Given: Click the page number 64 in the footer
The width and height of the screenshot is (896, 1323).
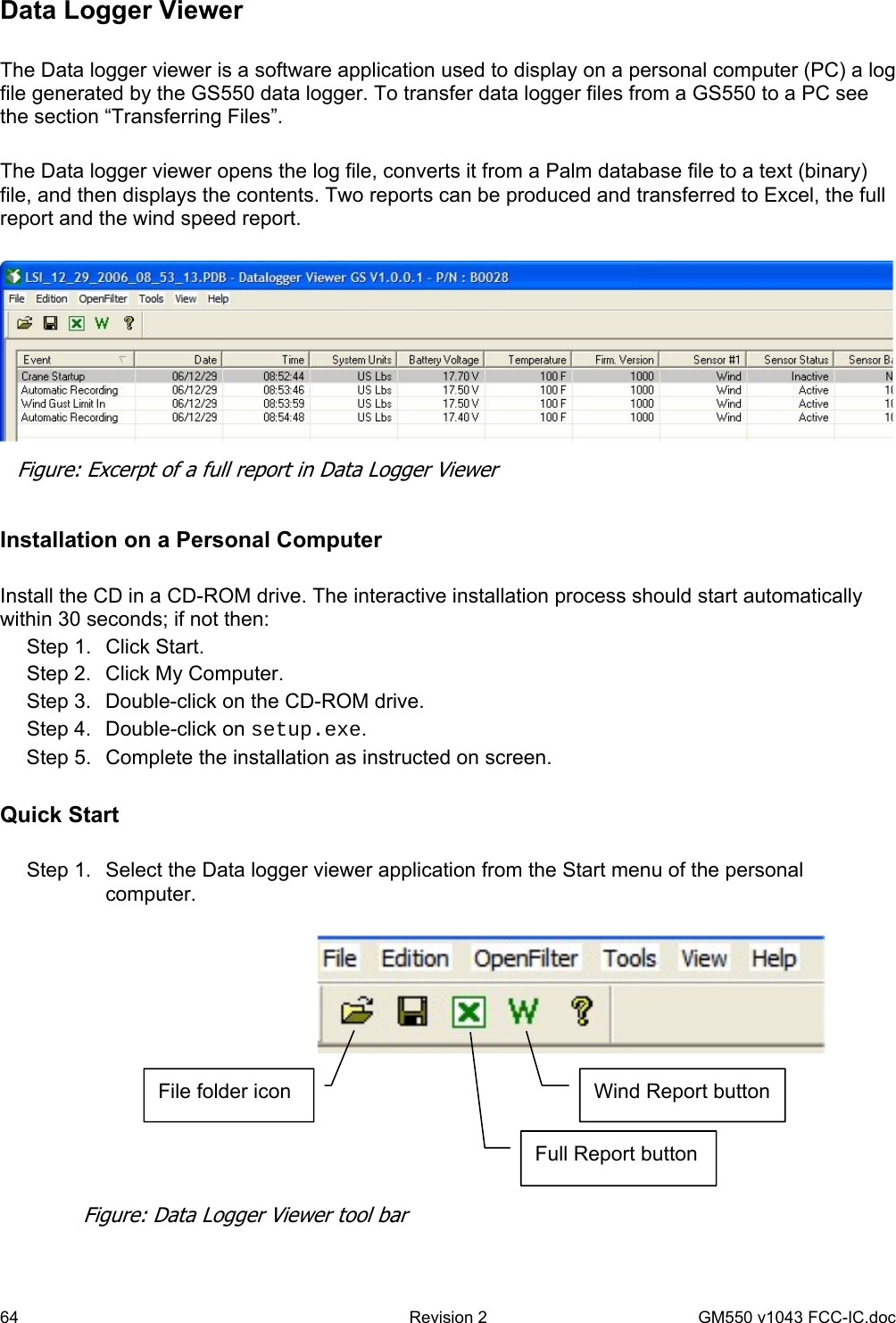Looking at the screenshot, I should point(9,1316).
